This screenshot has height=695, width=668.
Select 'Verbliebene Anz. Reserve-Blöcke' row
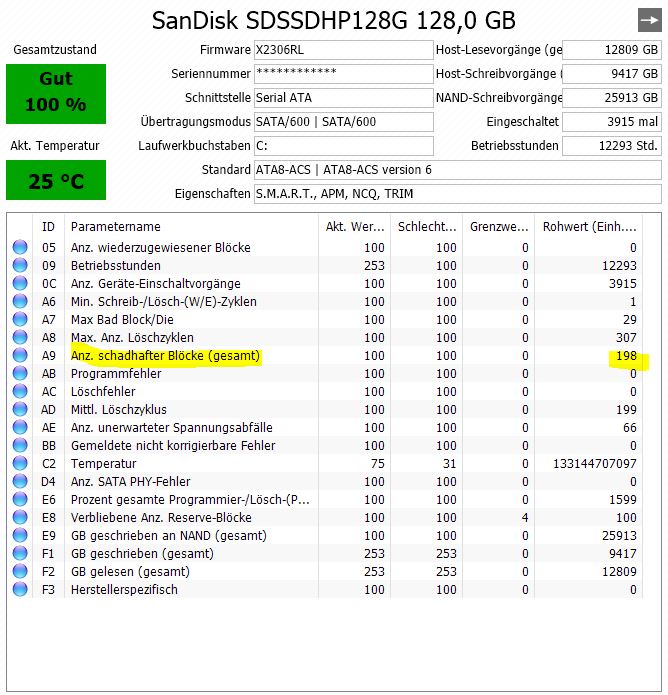click(x=324, y=518)
